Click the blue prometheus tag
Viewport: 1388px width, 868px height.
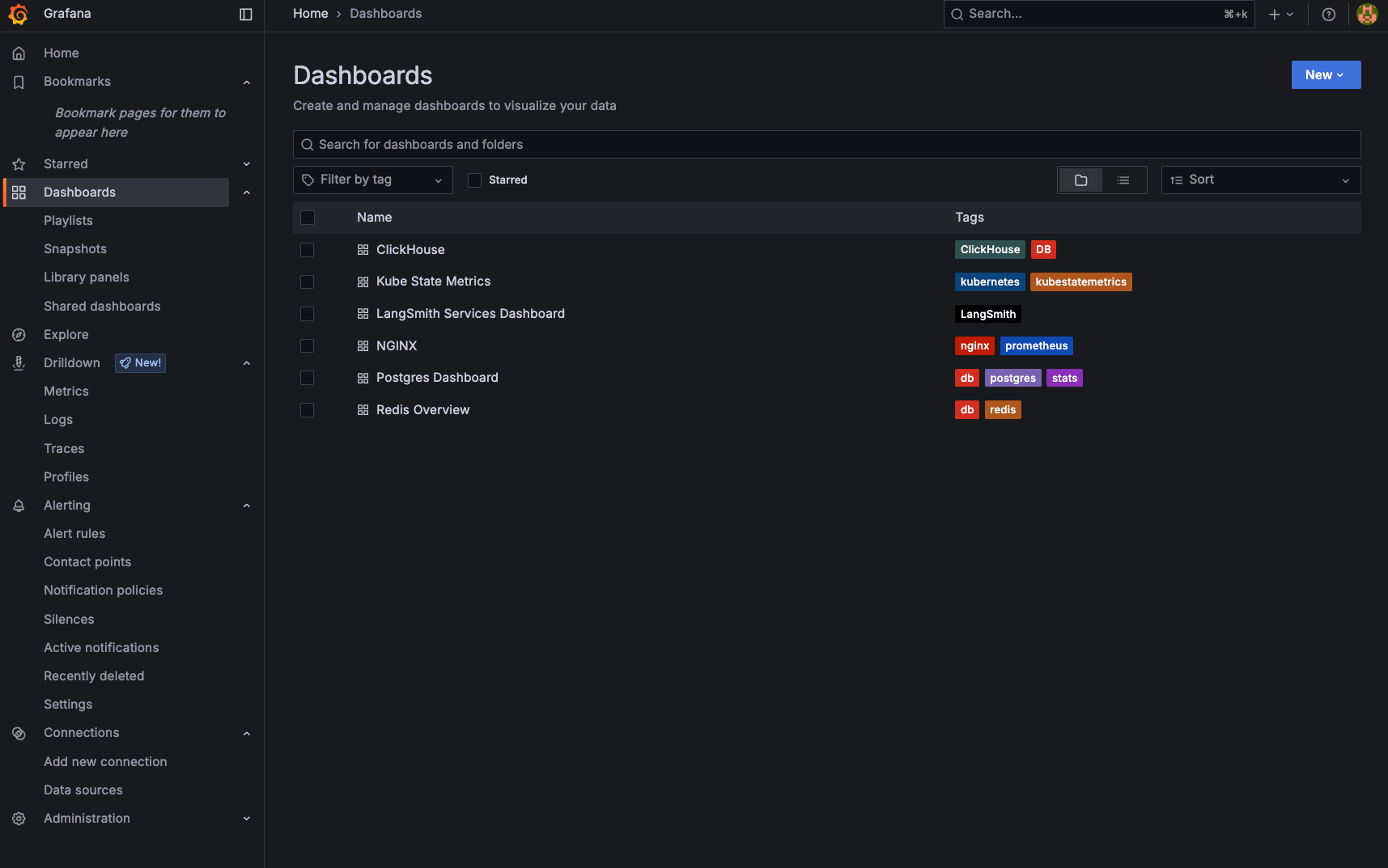tap(1037, 346)
